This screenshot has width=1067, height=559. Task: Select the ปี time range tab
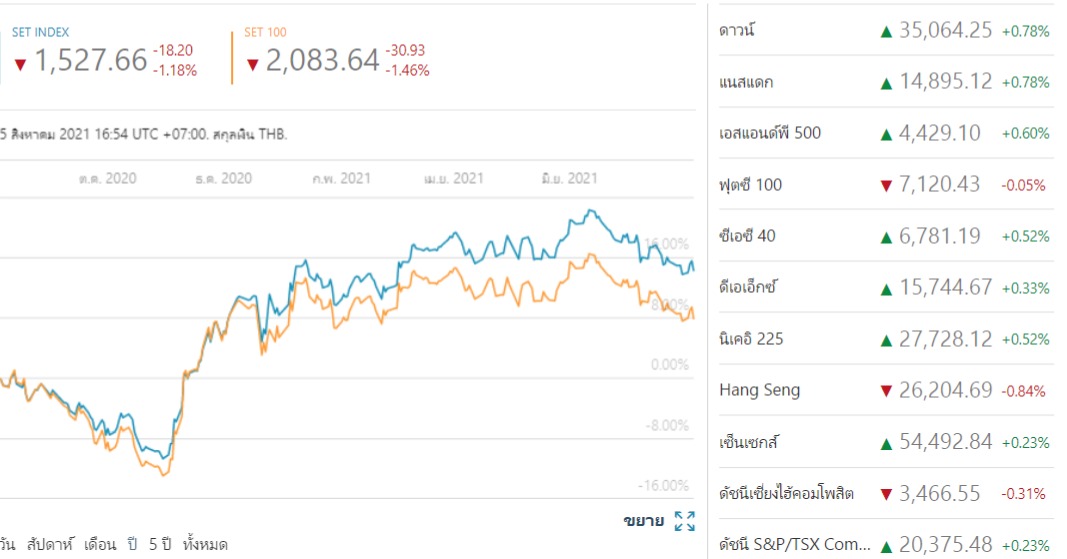(x=133, y=545)
